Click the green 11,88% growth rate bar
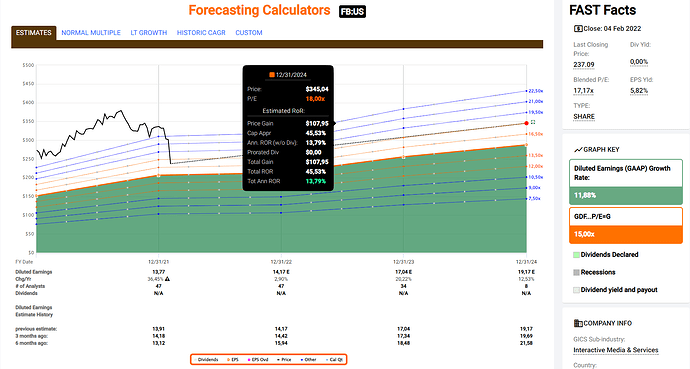Image resolution: width=690 pixels, height=369 pixels. click(x=625, y=196)
